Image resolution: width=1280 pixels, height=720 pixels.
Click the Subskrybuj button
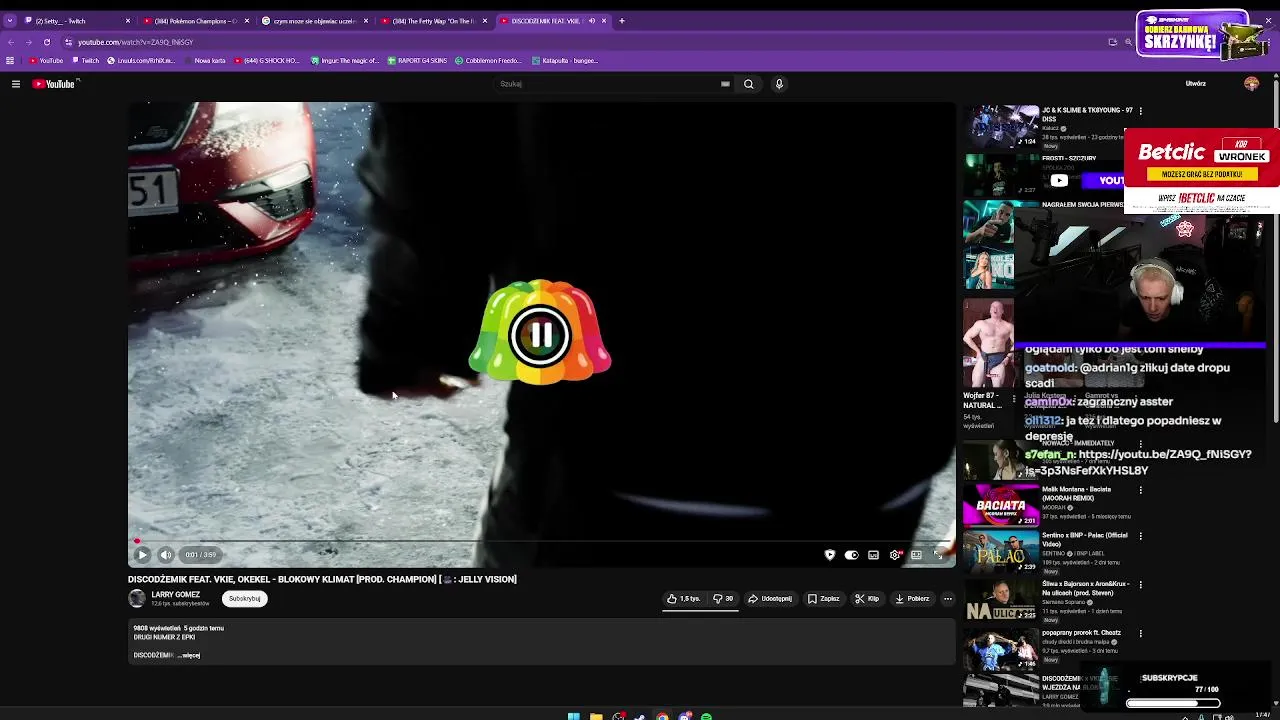245,599
